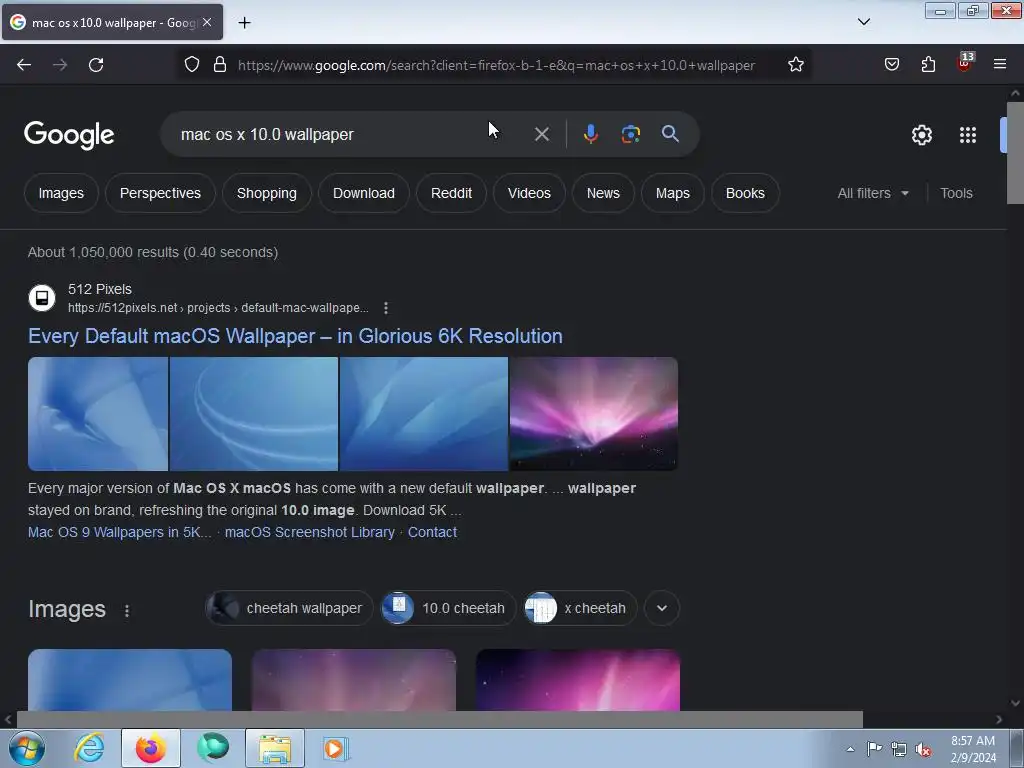Open Google quick settings gear
Image resolution: width=1024 pixels, height=768 pixels.
click(x=921, y=135)
